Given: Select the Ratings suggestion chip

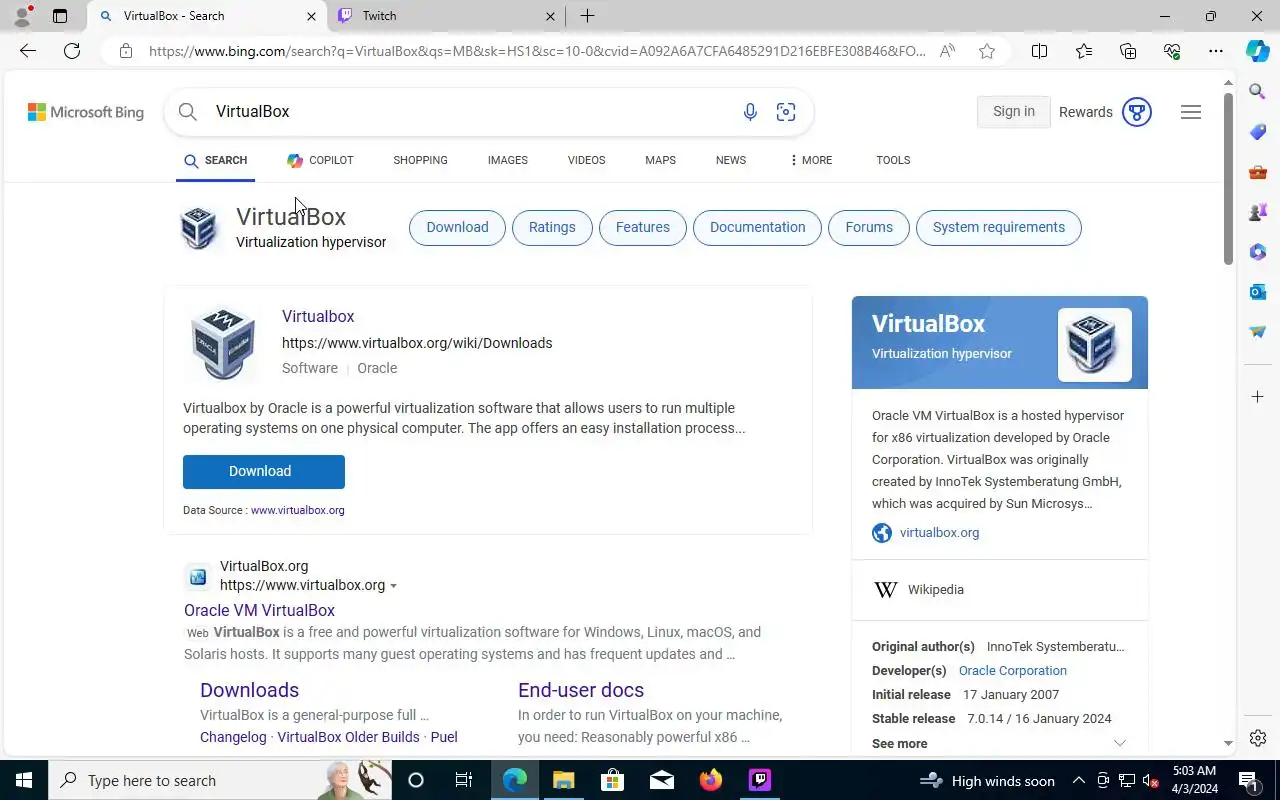Looking at the screenshot, I should click(x=552, y=227).
